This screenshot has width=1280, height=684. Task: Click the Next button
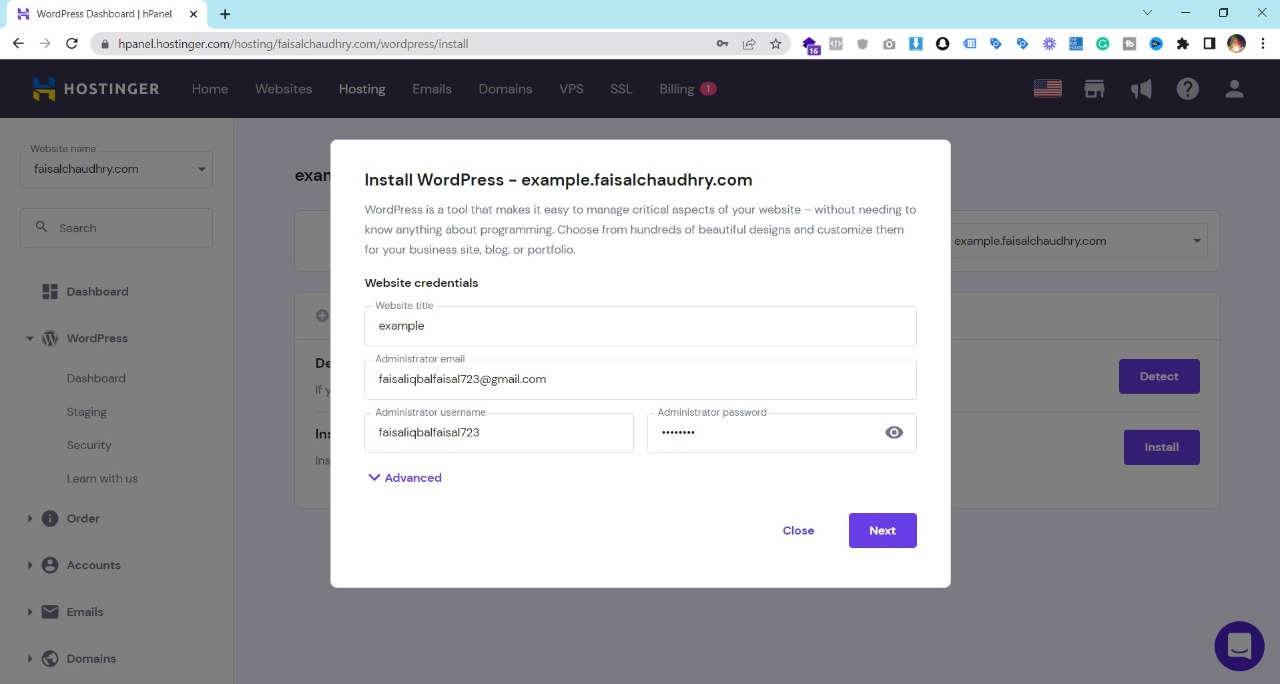(x=882, y=530)
